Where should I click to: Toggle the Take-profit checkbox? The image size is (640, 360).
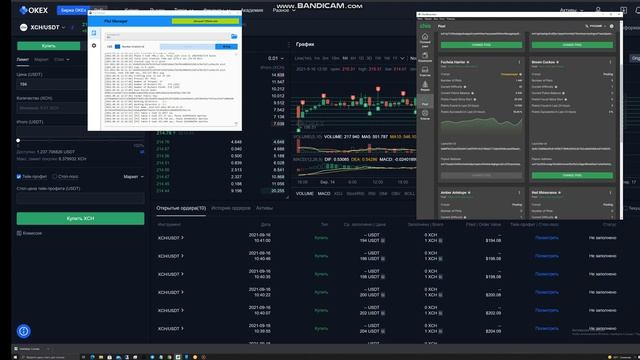(19, 177)
